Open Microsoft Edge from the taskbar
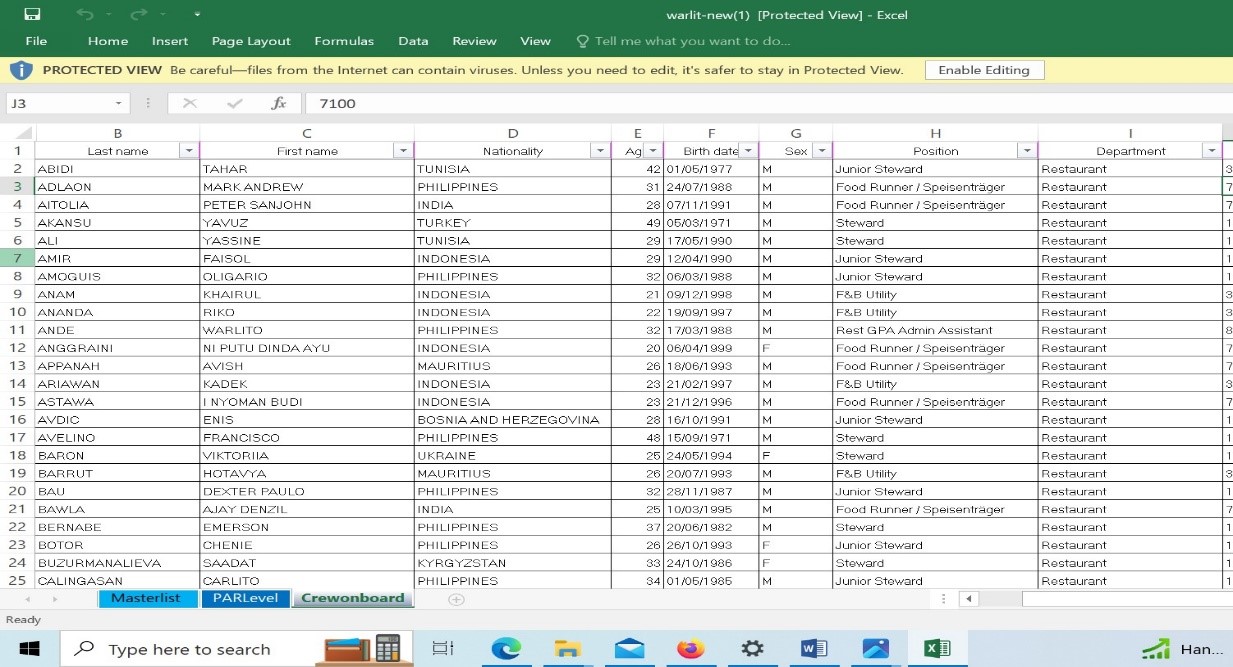The image size is (1233, 667). click(506, 649)
